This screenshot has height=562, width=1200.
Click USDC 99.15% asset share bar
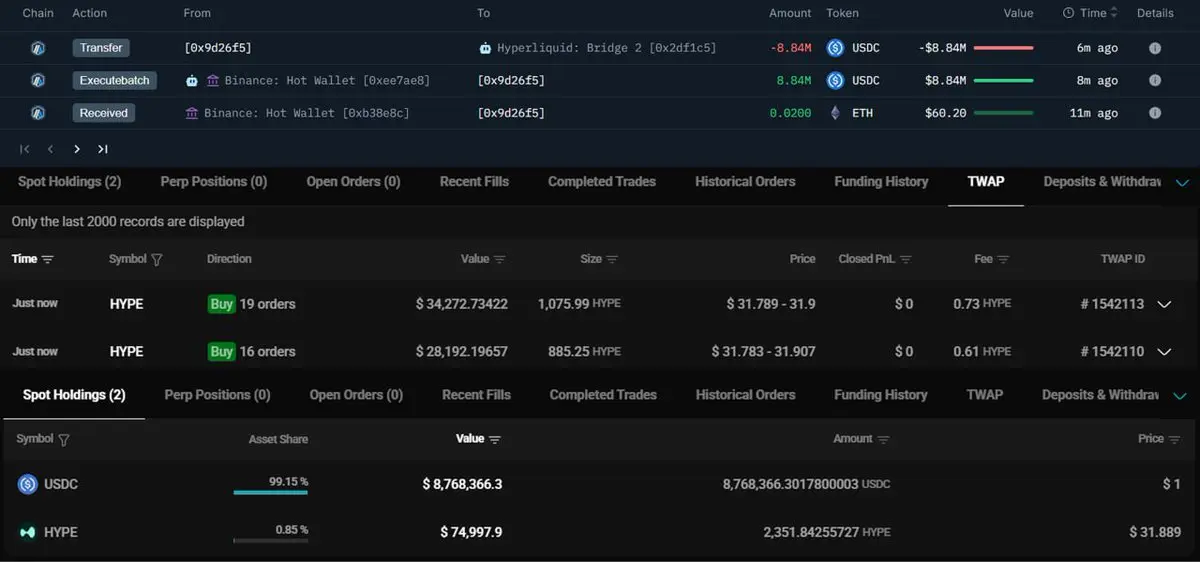click(271, 492)
